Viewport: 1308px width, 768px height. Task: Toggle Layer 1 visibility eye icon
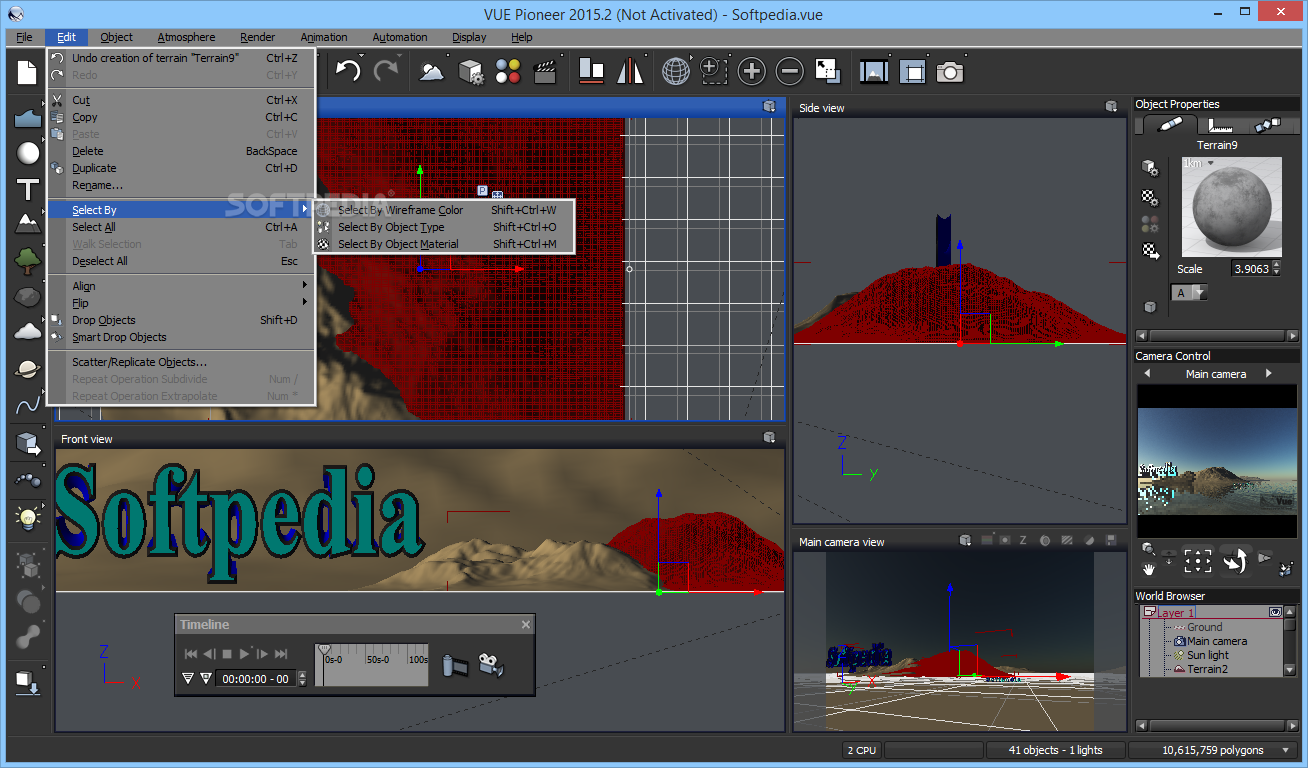[1275, 612]
